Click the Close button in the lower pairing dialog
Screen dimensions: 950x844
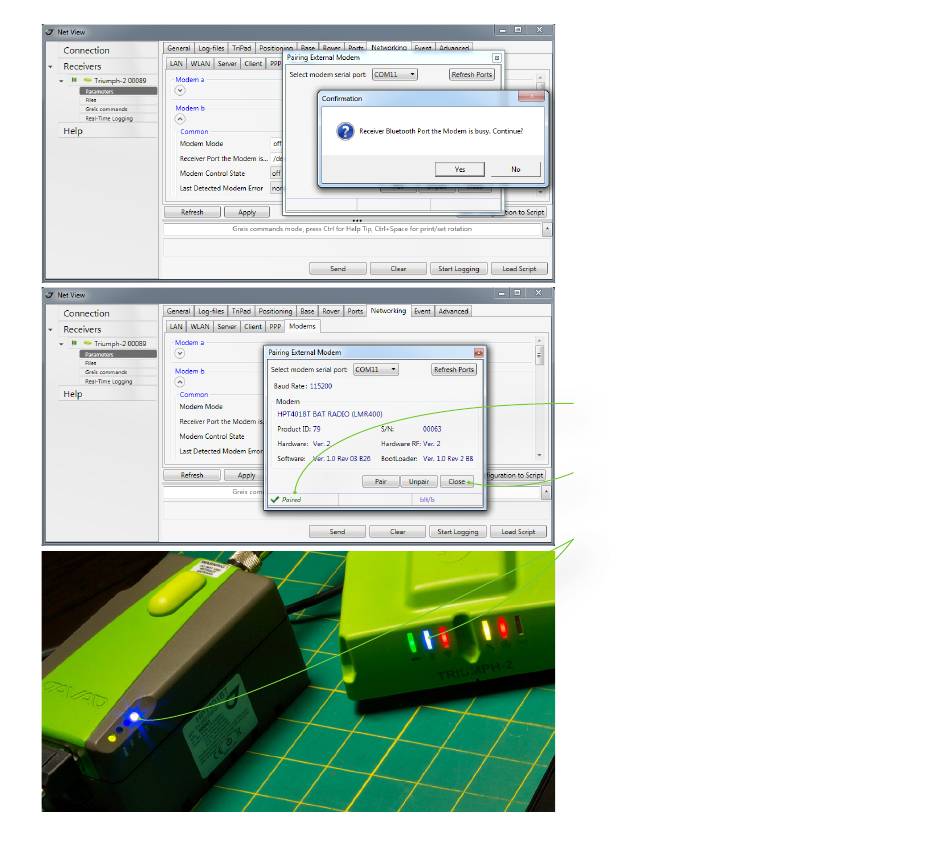pyautogui.click(x=457, y=482)
